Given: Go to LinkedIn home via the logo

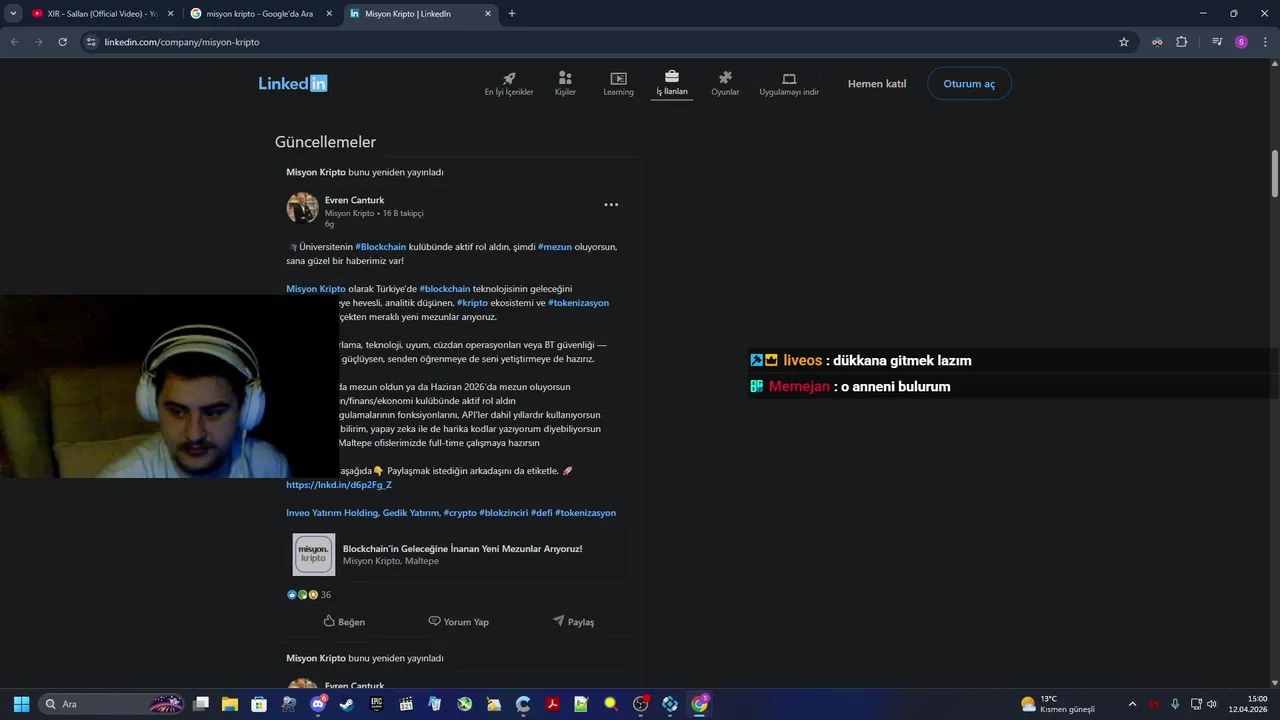Looking at the screenshot, I should (x=293, y=83).
